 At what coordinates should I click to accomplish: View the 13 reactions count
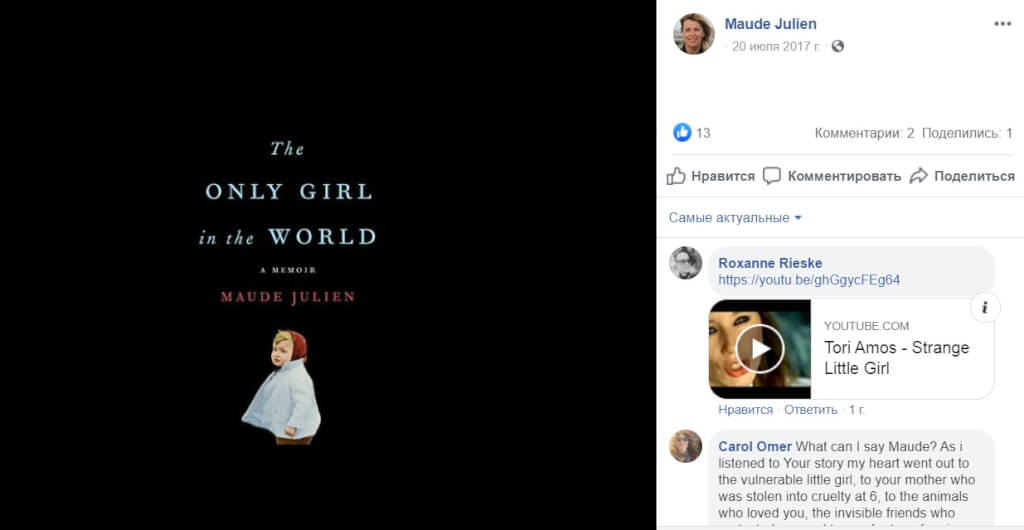703,133
